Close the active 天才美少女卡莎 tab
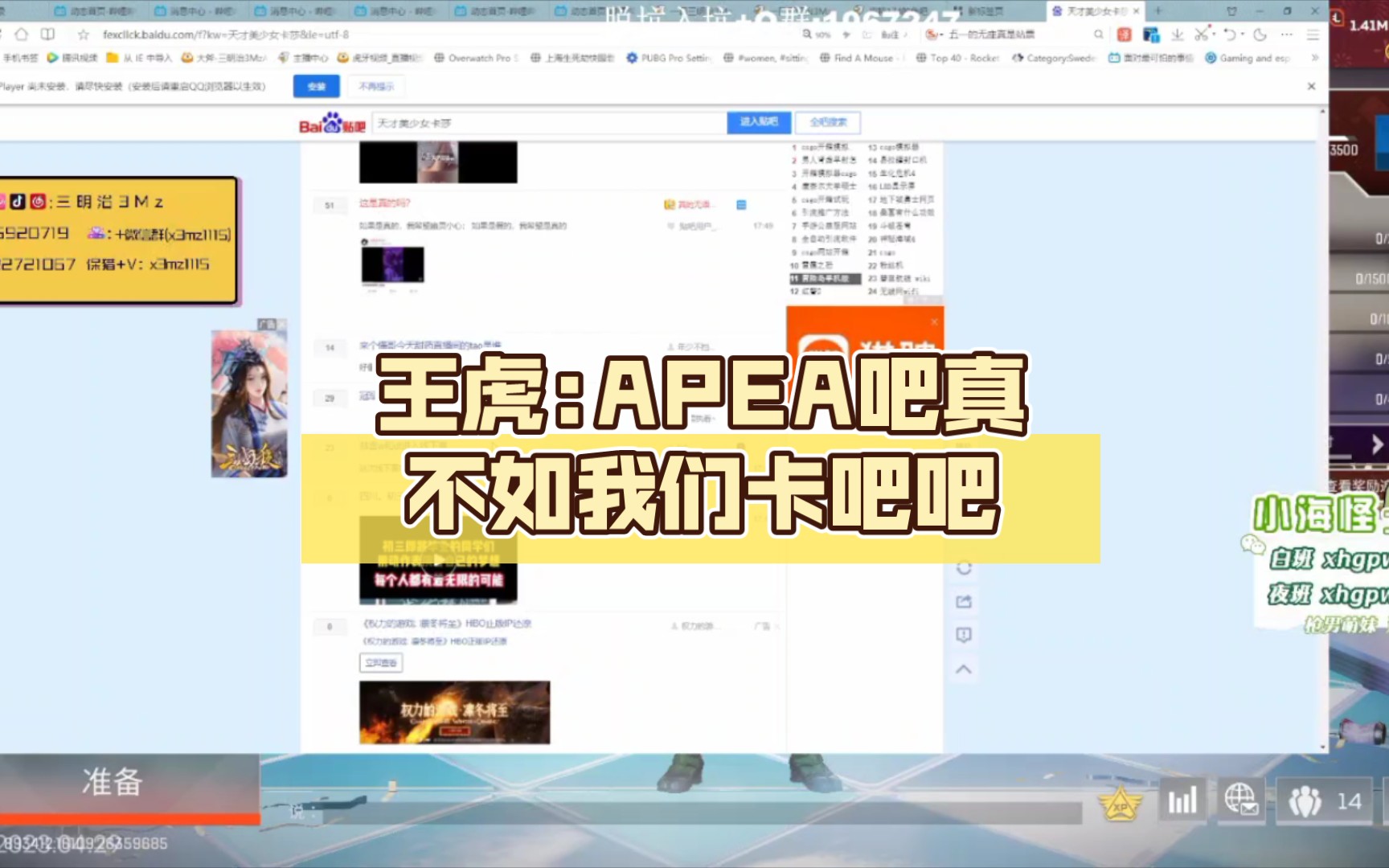The height and width of the screenshot is (868, 1389). (1136, 11)
